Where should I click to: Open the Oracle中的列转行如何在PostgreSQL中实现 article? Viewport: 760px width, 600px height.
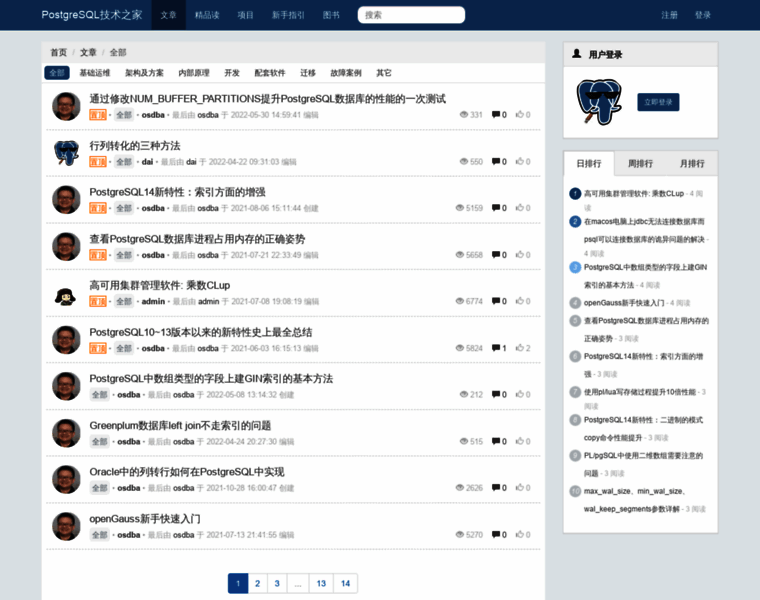click(187, 472)
